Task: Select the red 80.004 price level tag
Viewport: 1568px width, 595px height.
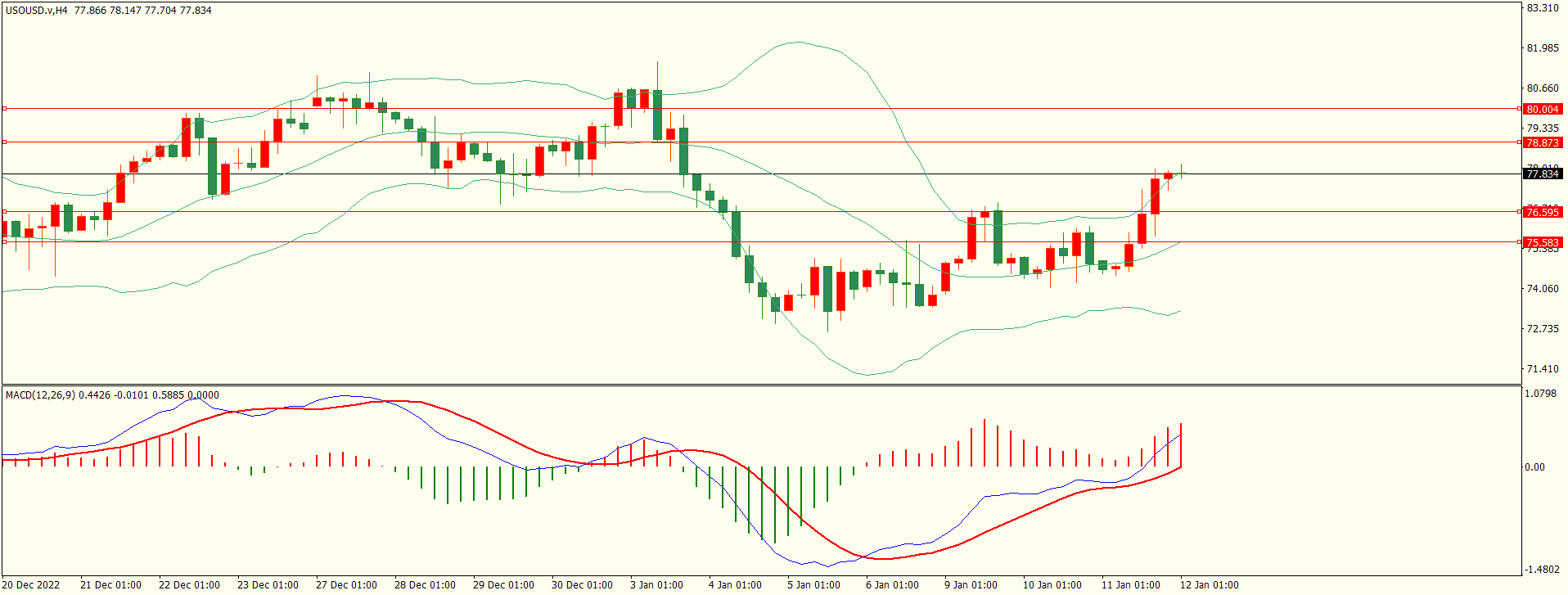Action: coord(1542,109)
